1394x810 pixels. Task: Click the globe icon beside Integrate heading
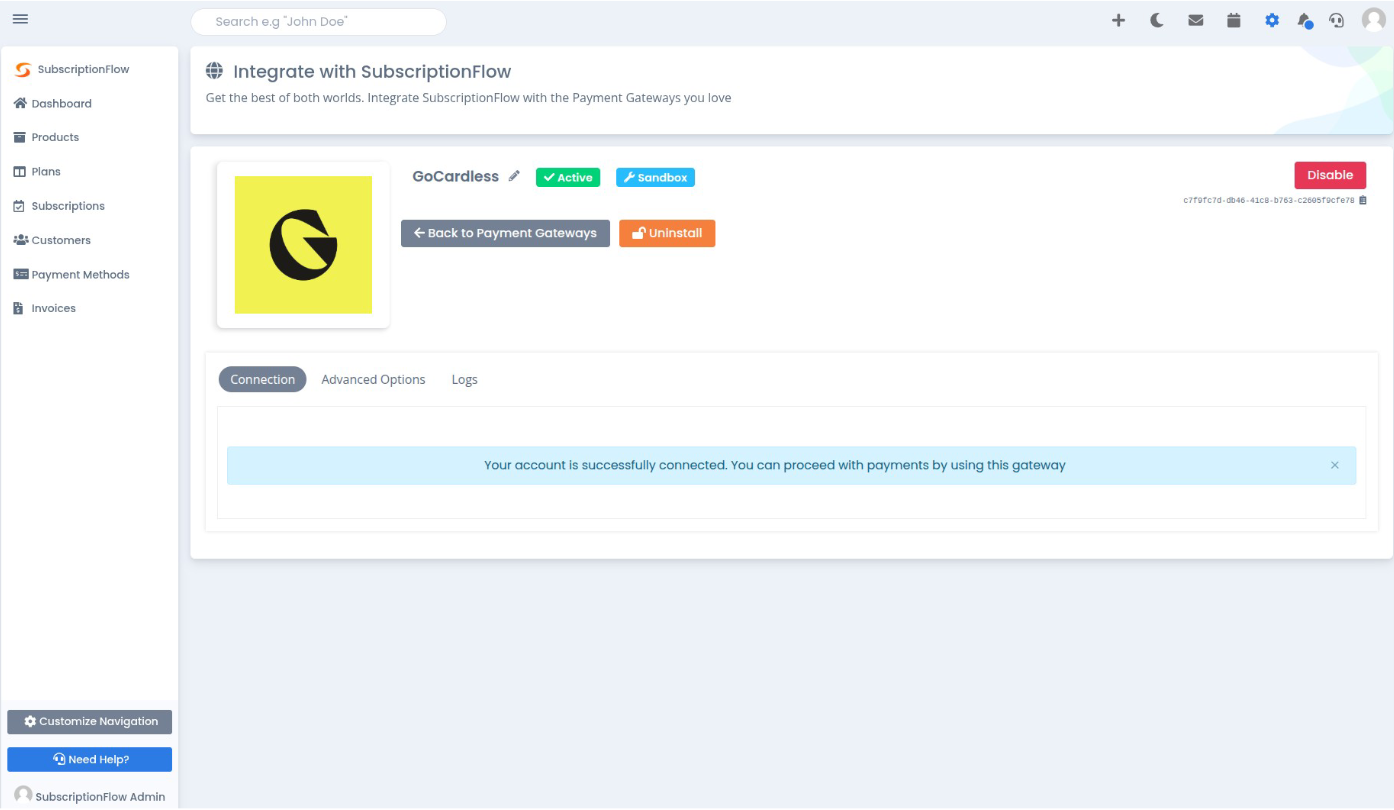(x=214, y=71)
